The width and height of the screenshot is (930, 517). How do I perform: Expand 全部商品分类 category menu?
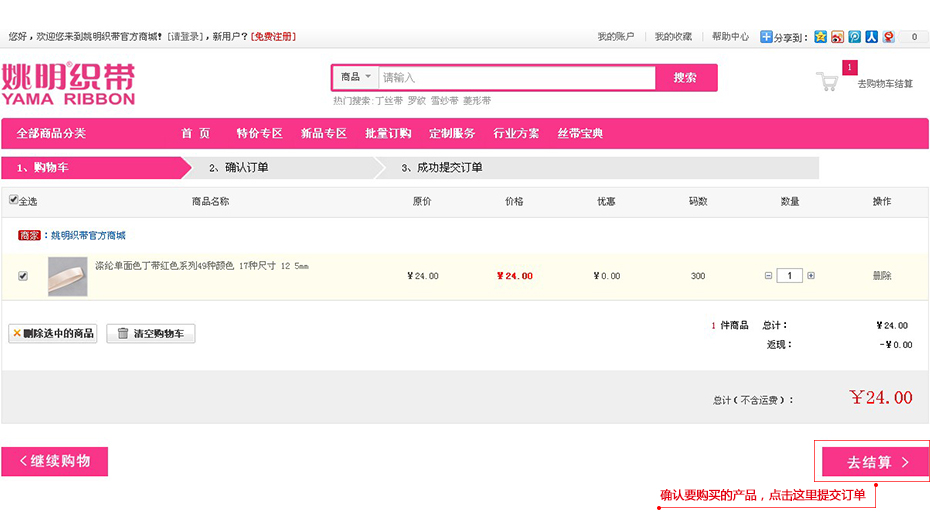[51, 133]
